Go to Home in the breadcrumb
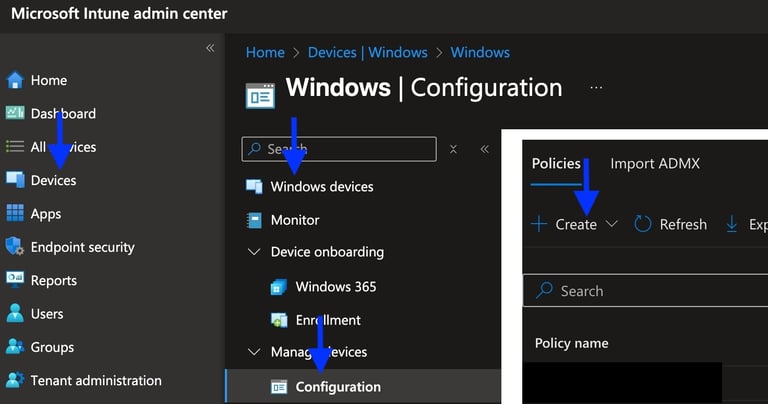 click(x=265, y=52)
